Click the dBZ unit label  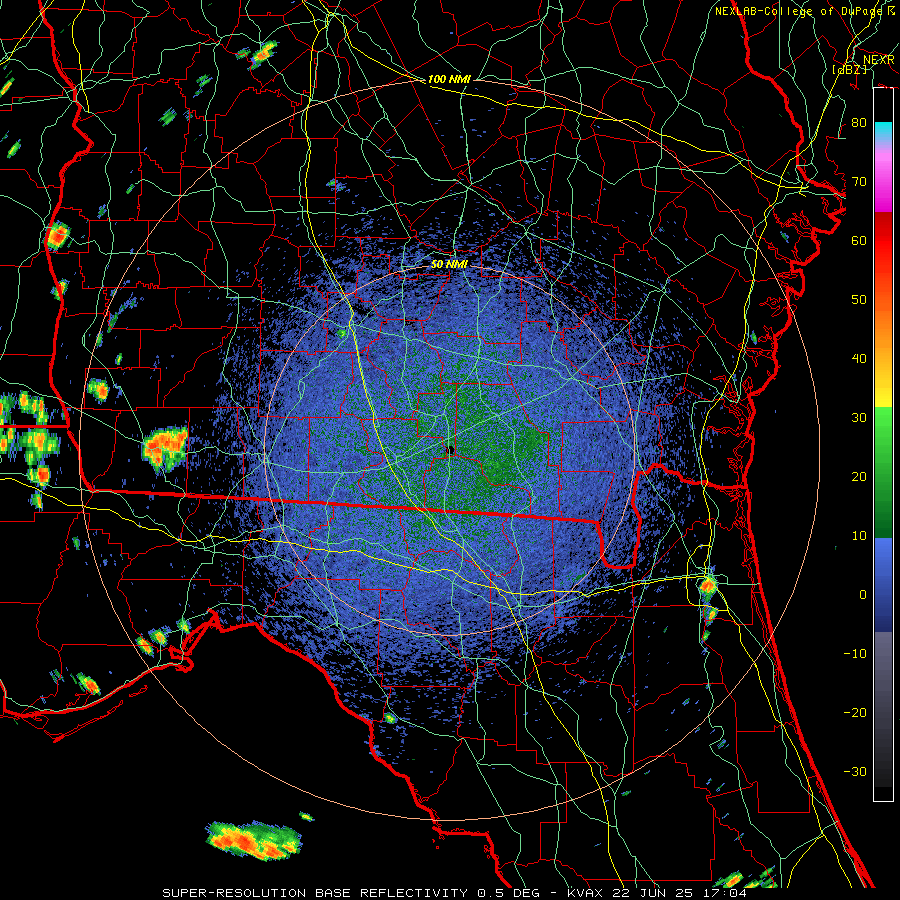(x=849, y=70)
